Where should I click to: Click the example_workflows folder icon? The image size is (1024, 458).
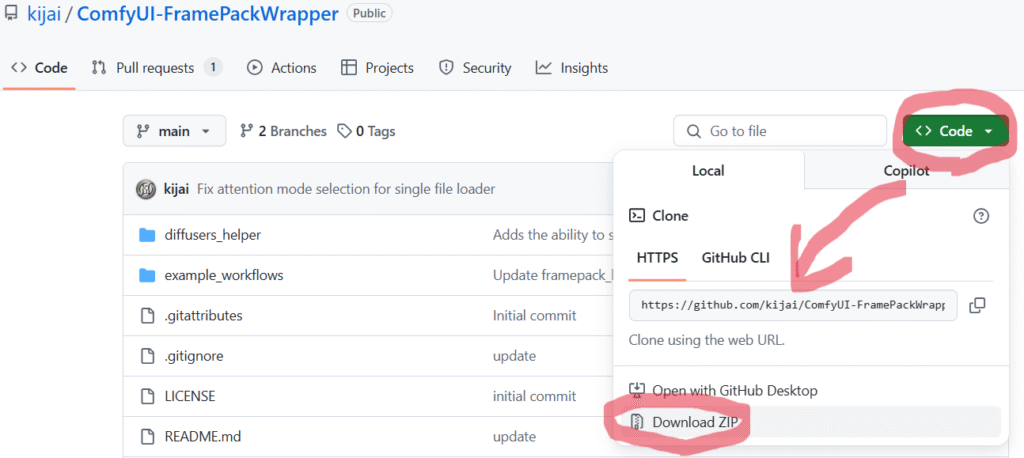pos(147,276)
